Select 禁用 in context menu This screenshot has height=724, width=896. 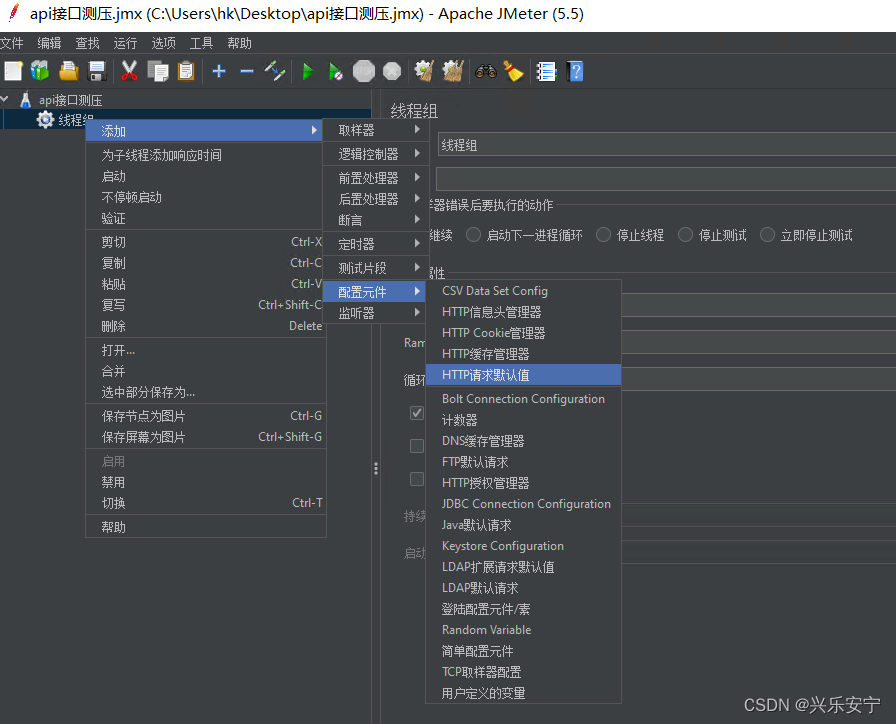coord(206,482)
